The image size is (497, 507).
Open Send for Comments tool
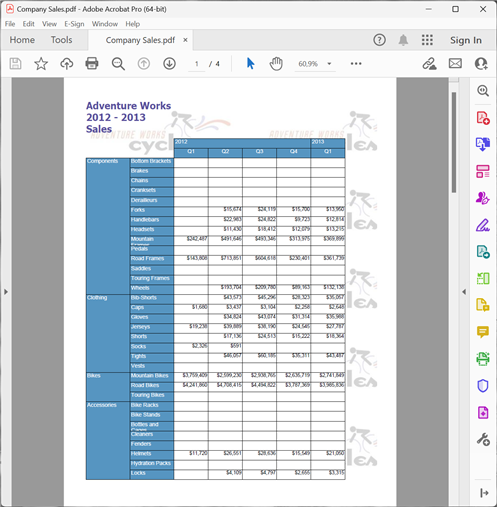(x=483, y=305)
